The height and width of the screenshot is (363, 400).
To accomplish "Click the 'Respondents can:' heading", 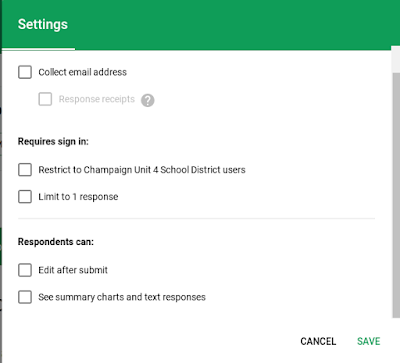I will pyautogui.click(x=56, y=242).
